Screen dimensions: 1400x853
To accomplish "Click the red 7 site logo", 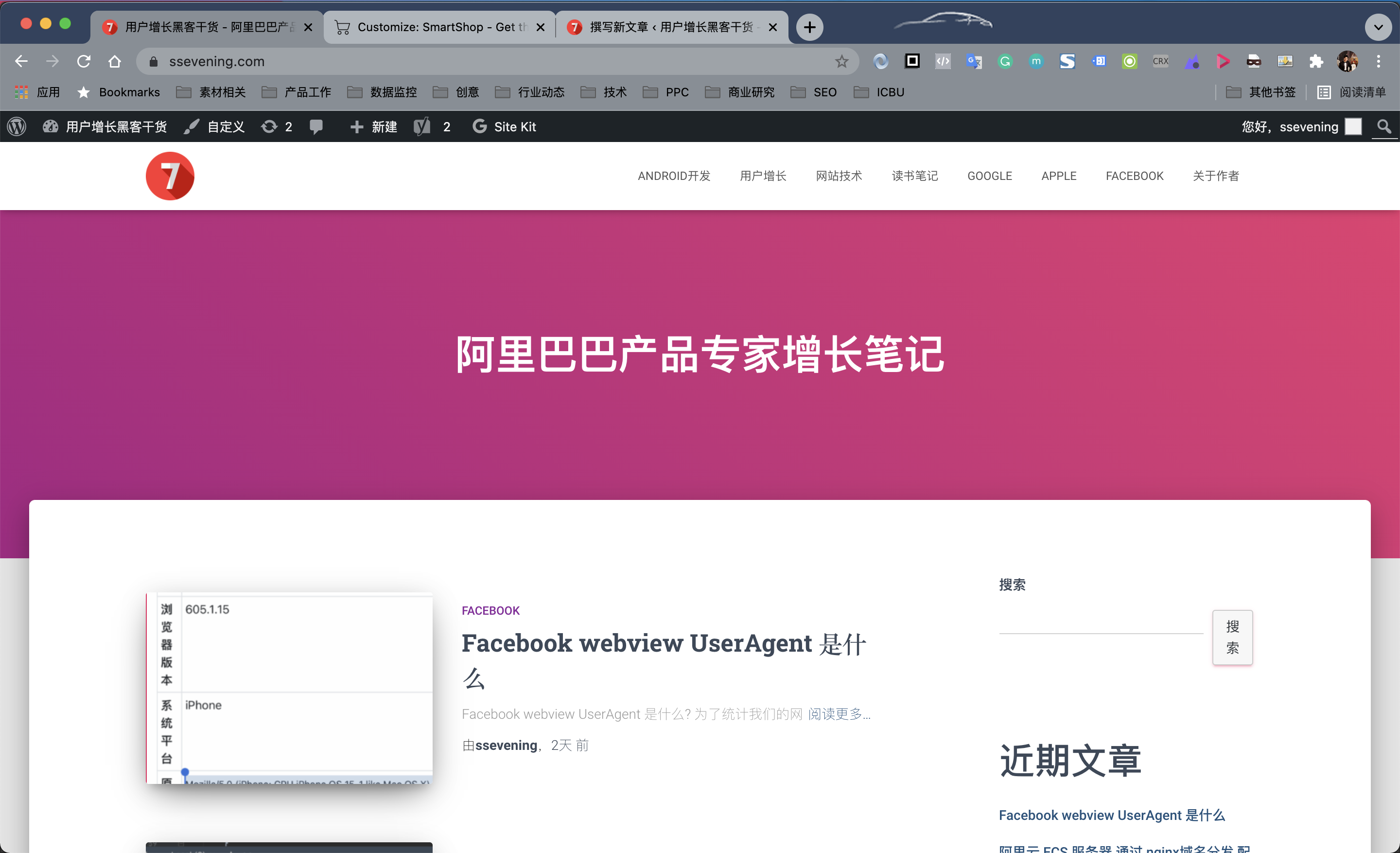I will pyautogui.click(x=170, y=176).
